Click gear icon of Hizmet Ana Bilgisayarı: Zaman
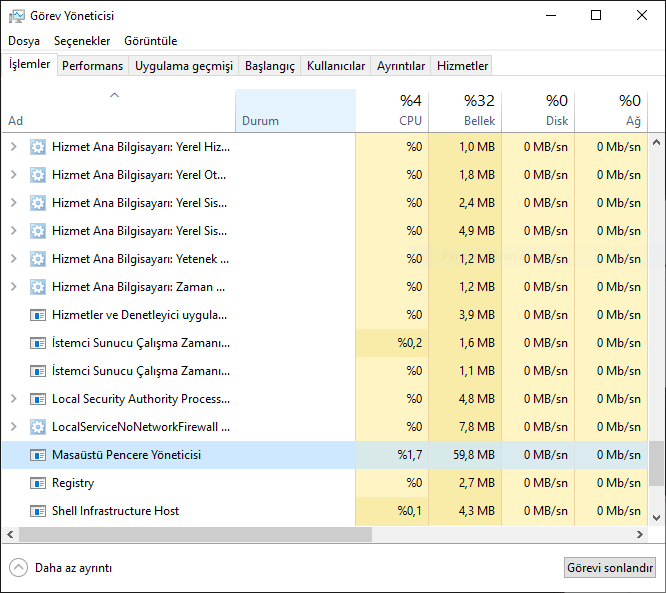 click(x=38, y=287)
